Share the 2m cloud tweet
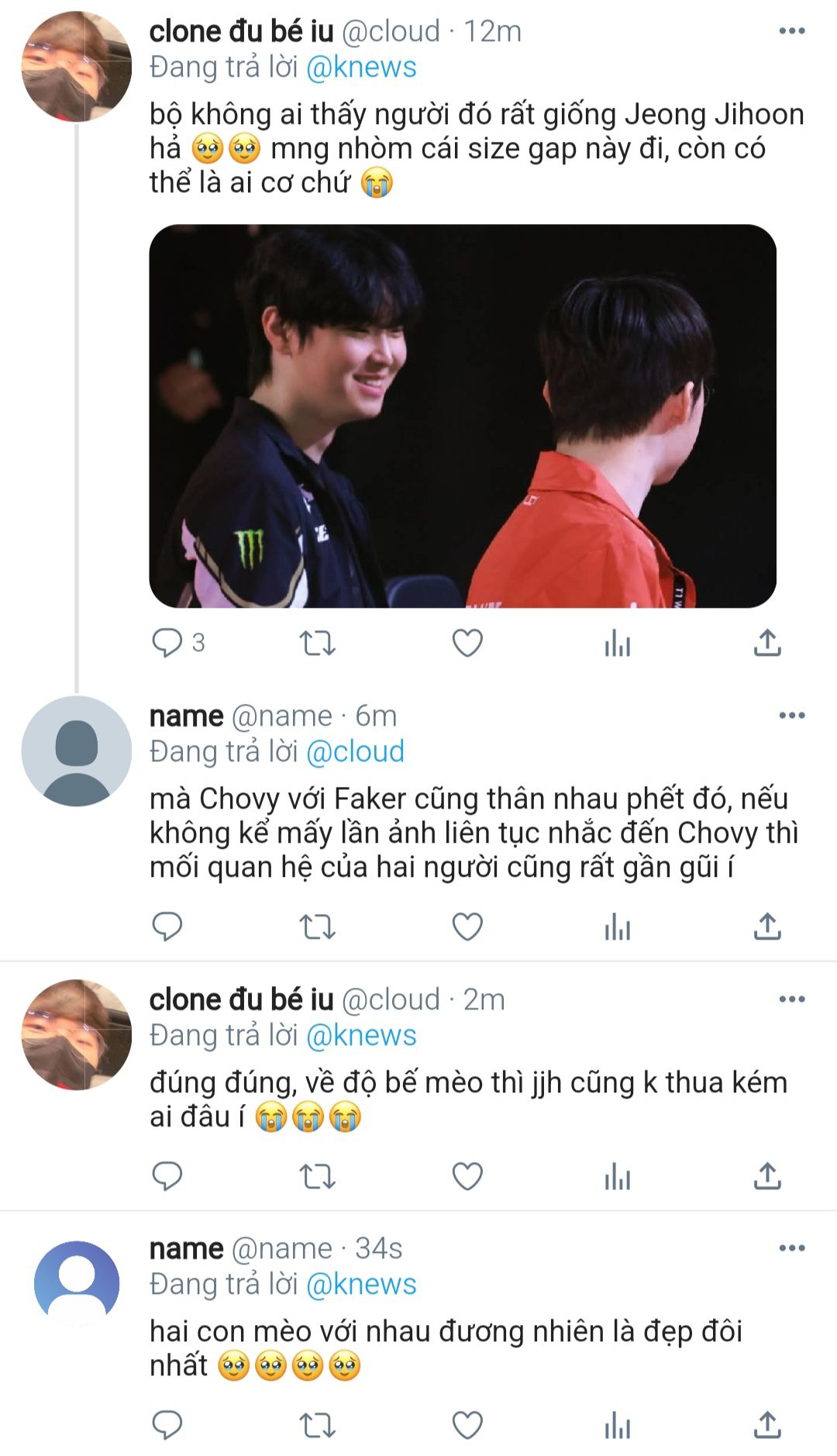Image resolution: width=837 pixels, height=1456 pixels. click(x=767, y=1176)
